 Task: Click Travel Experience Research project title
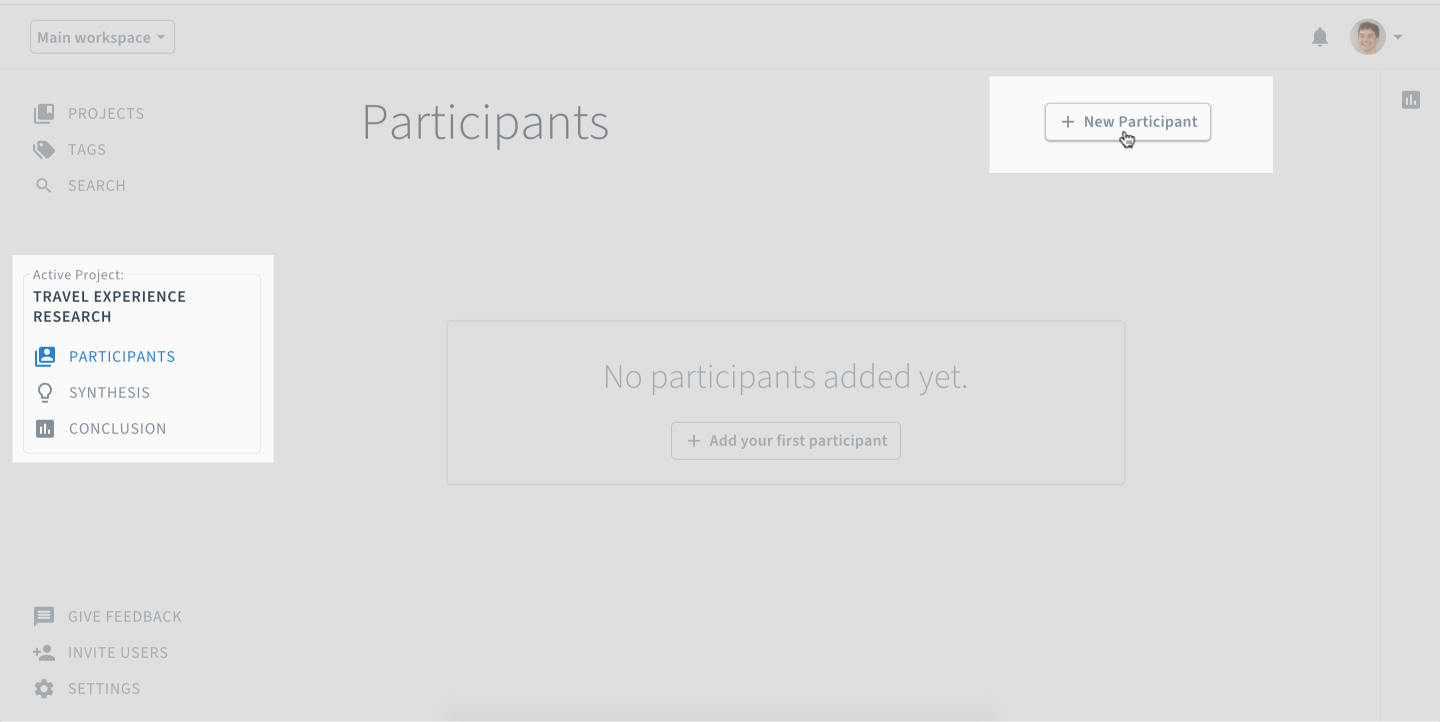pos(110,307)
